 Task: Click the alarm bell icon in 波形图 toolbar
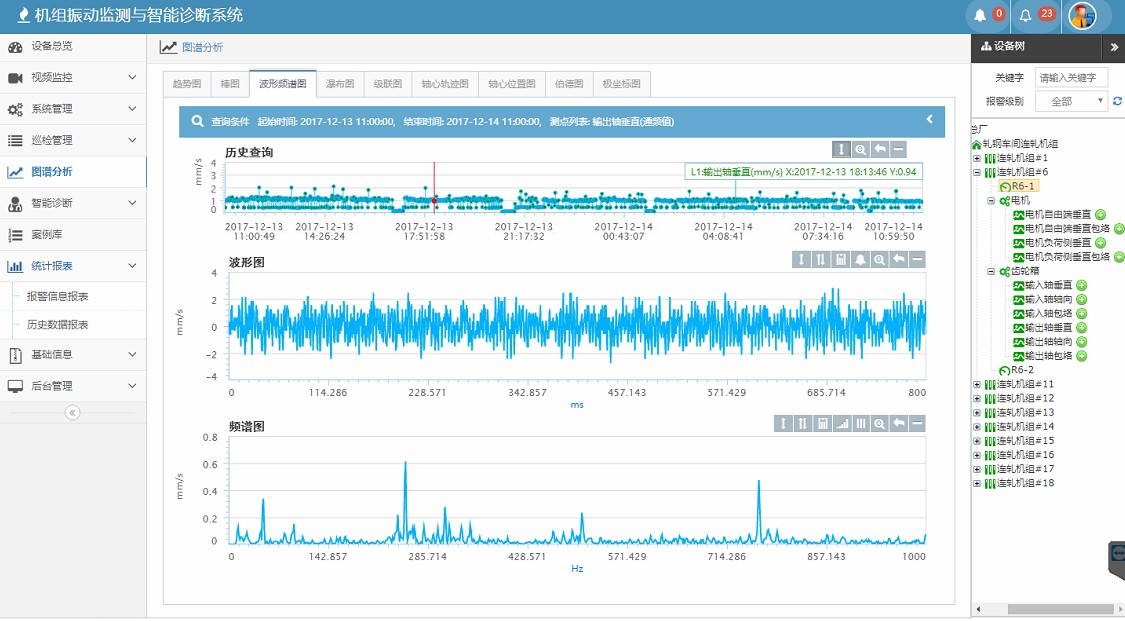(859, 260)
